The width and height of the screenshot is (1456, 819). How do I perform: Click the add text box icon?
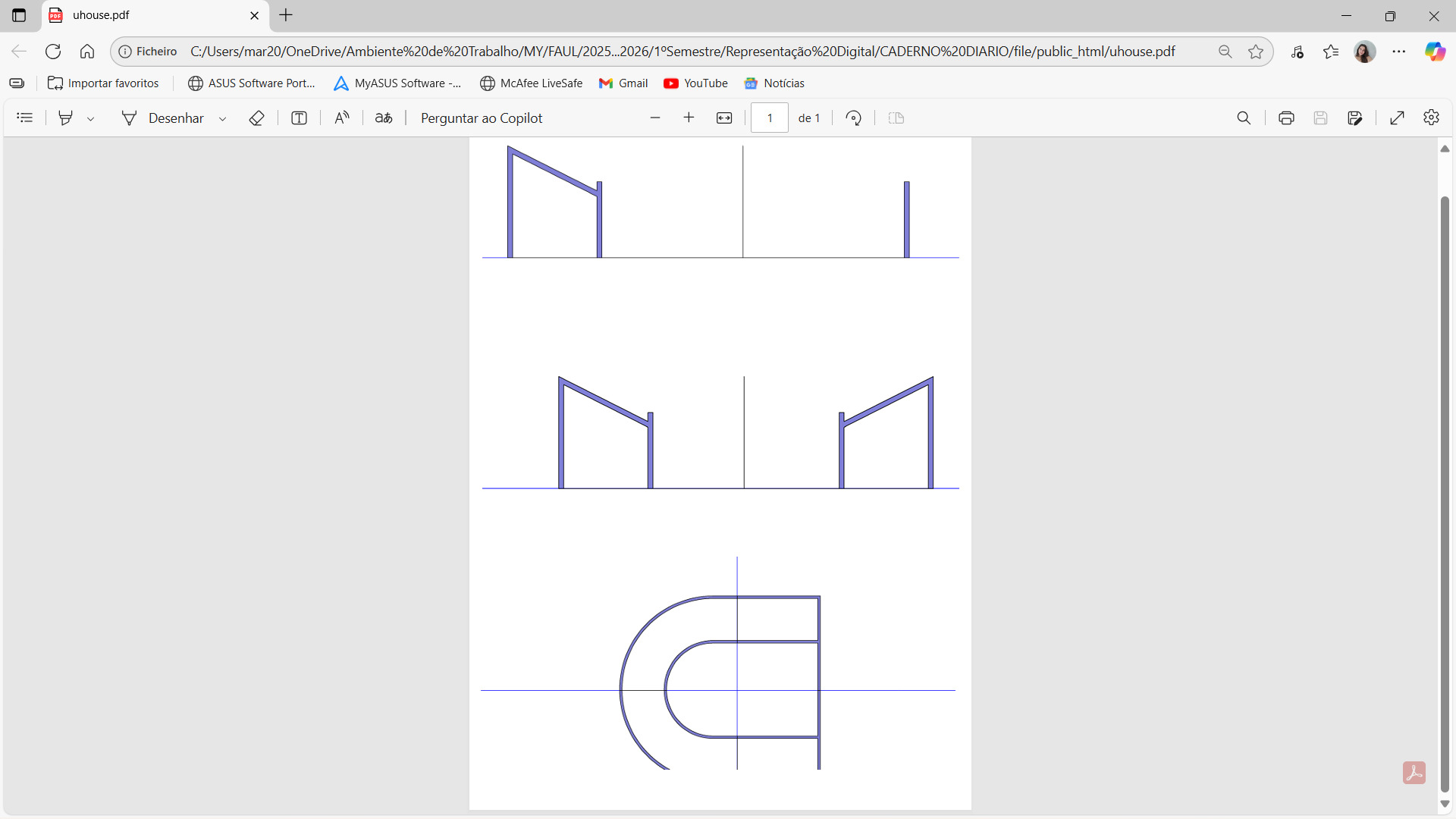(299, 118)
